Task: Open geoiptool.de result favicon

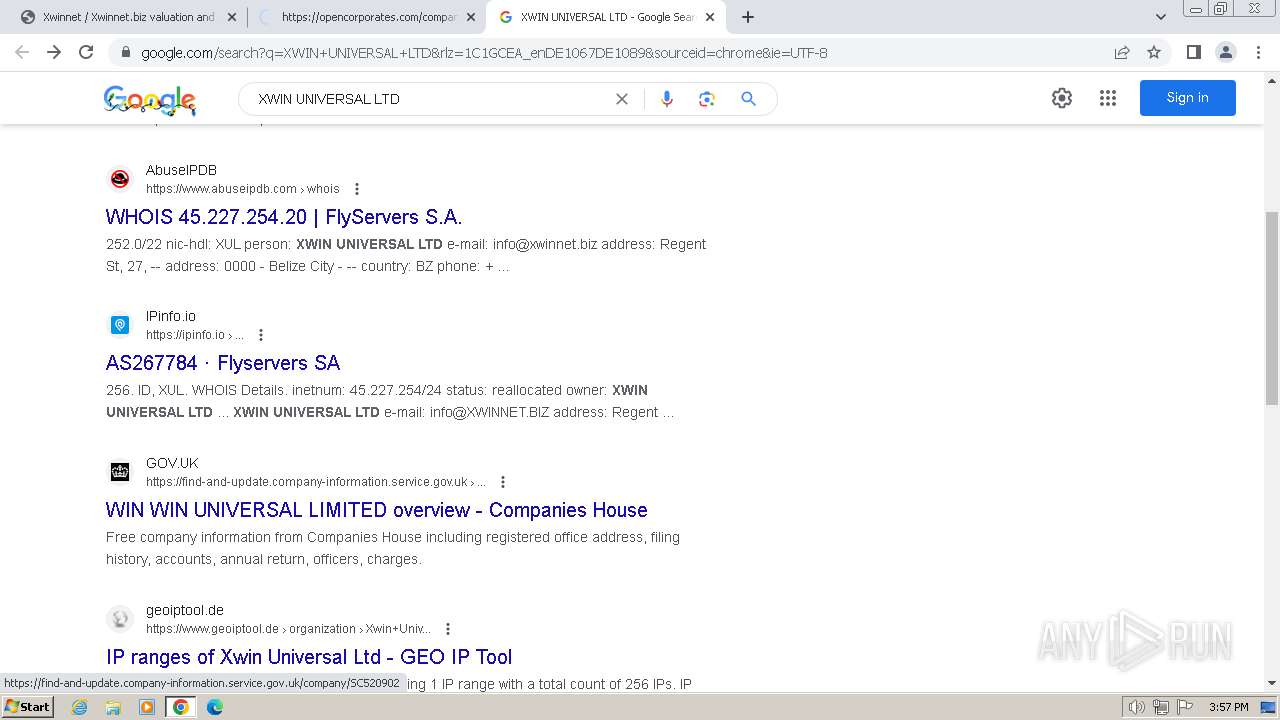Action: (120, 619)
